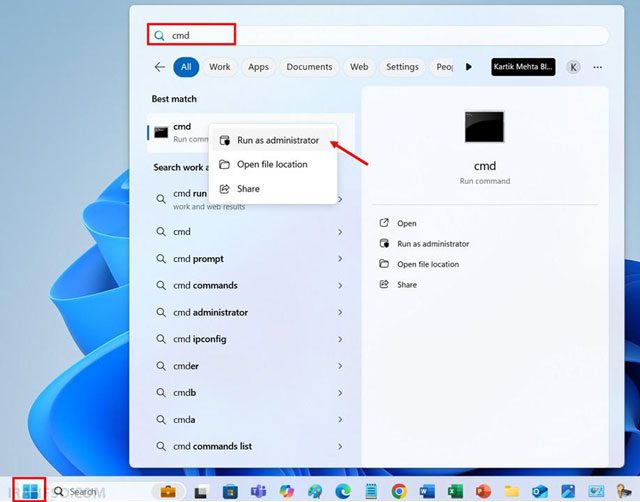Expand the 'cmd prompt' suggestion chevron
Image resolution: width=640 pixels, height=502 pixels.
[340, 259]
